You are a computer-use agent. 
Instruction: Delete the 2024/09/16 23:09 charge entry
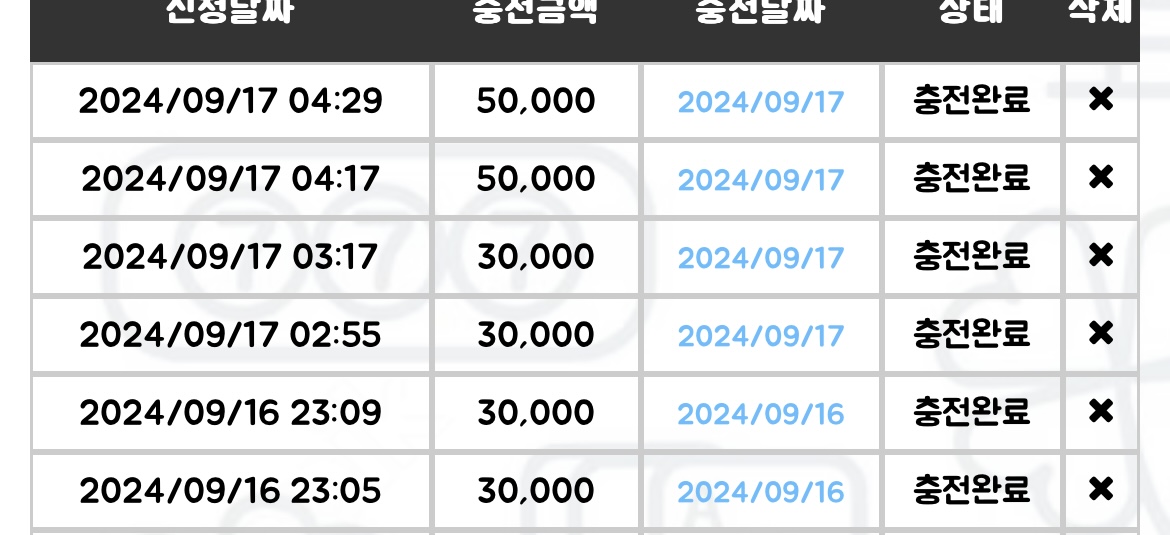pyautogui.click(x=1101, y=412)
